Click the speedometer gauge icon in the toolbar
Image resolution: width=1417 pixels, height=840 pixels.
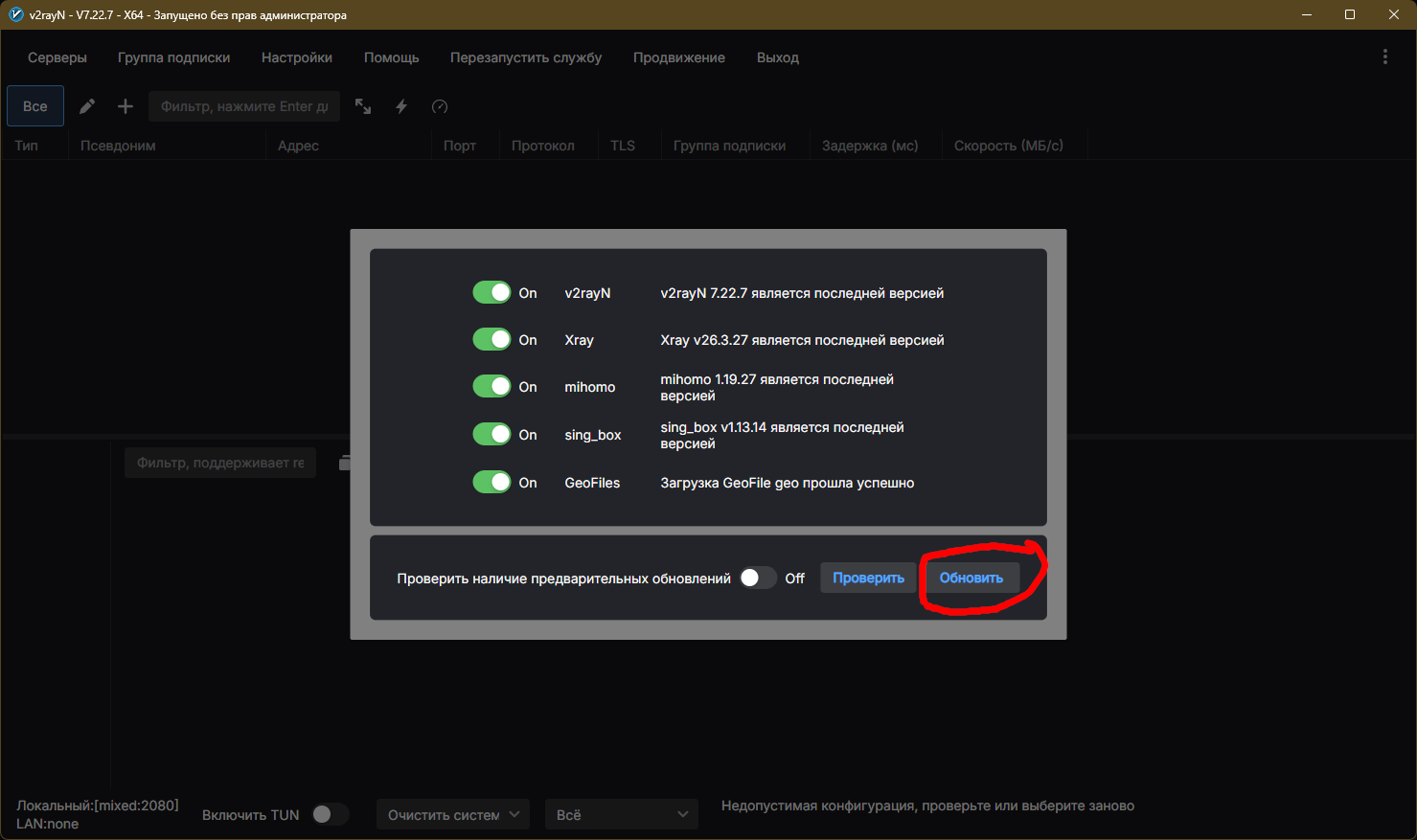coord(440,106)
